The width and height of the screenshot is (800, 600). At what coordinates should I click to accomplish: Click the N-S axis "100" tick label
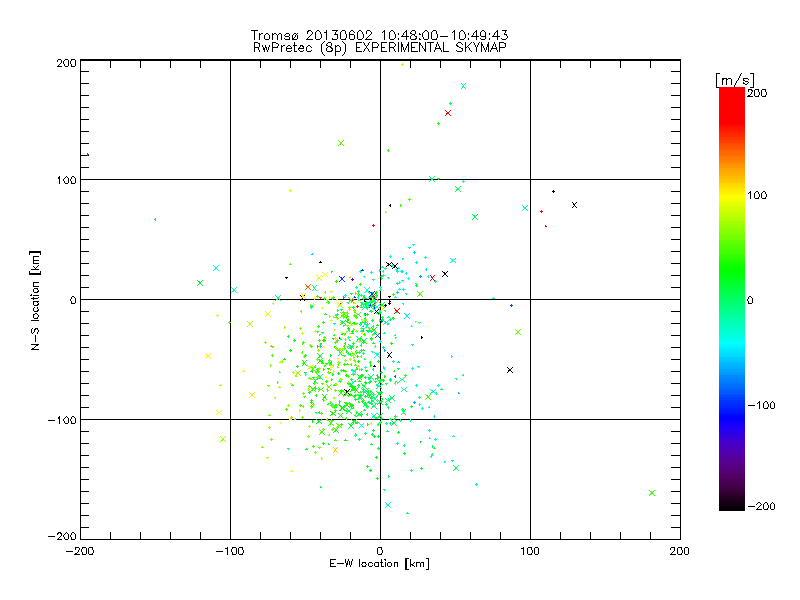pos(66,180)
